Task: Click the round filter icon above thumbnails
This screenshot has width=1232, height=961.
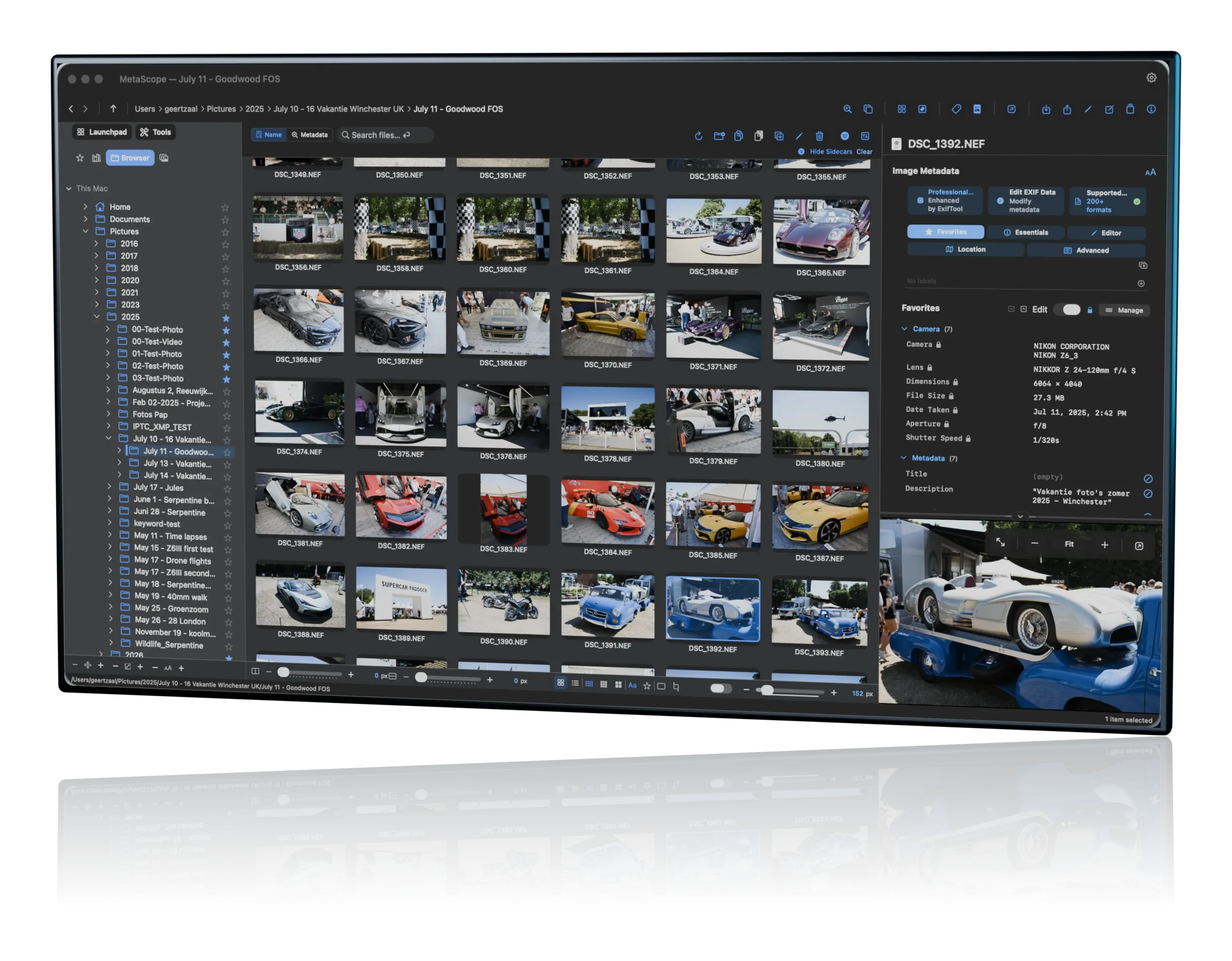Action: pos(844,136)
